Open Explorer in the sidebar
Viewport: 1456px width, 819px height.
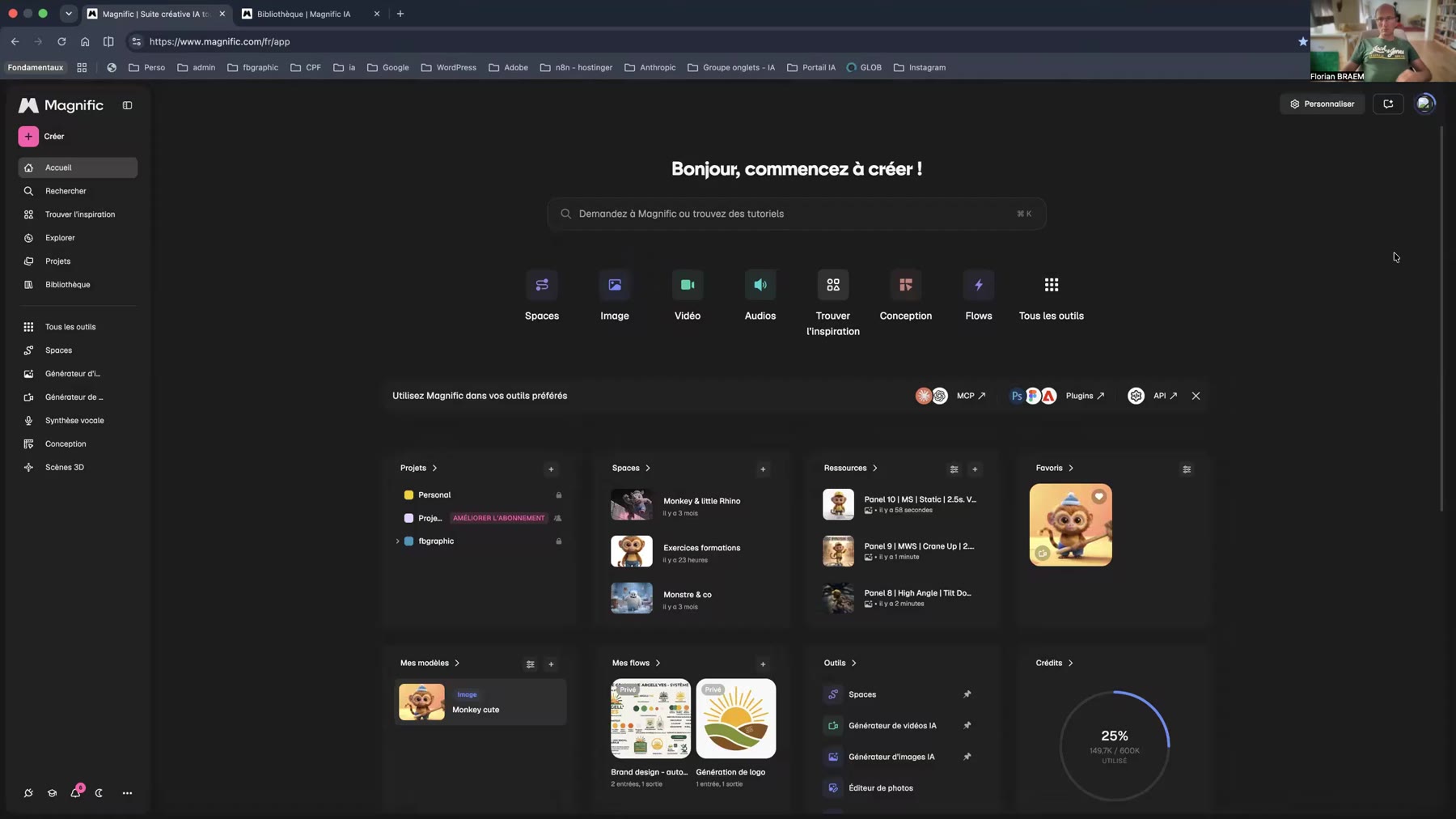(x=78, y=238)
